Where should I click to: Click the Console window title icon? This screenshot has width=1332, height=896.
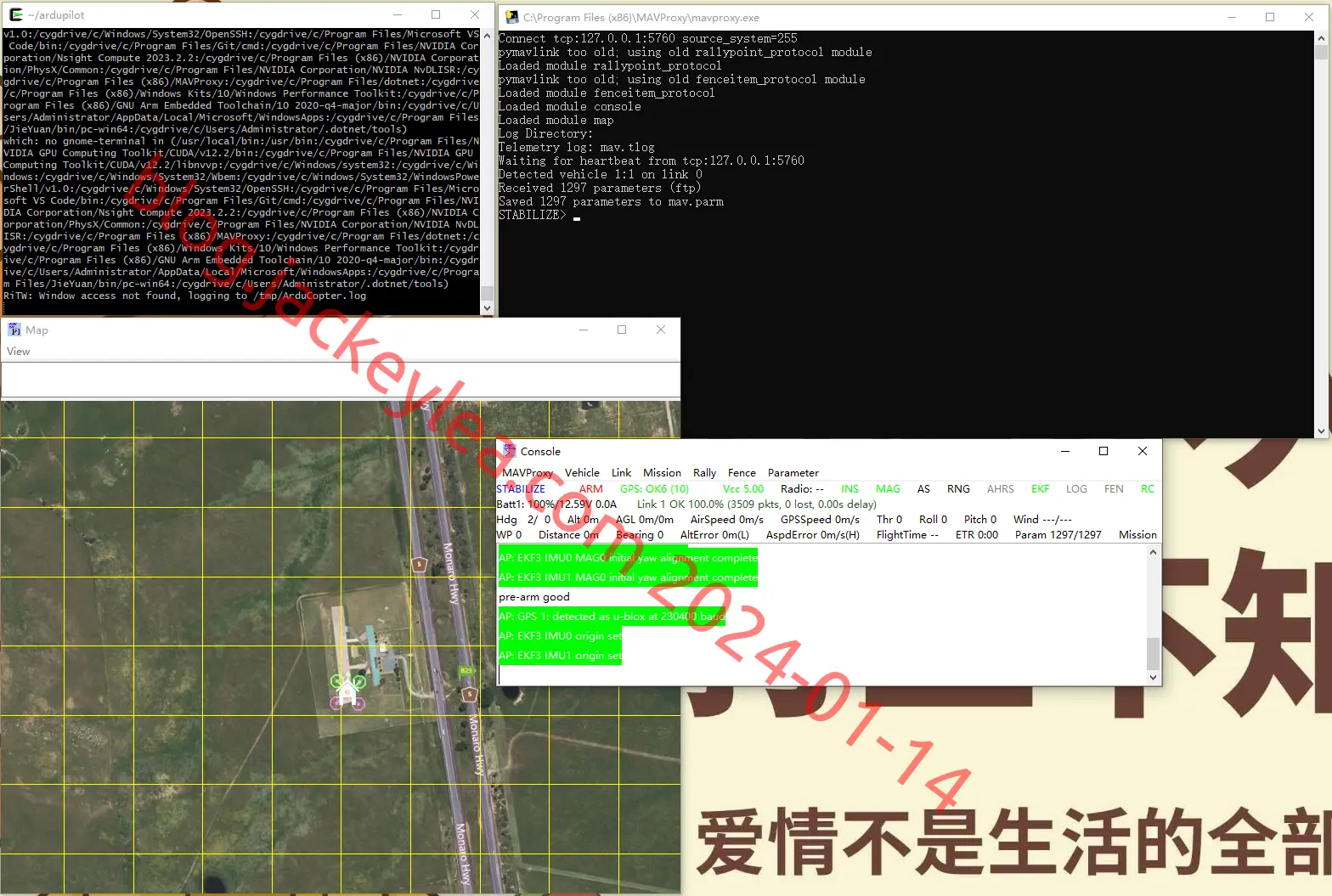tap(509, 451)
